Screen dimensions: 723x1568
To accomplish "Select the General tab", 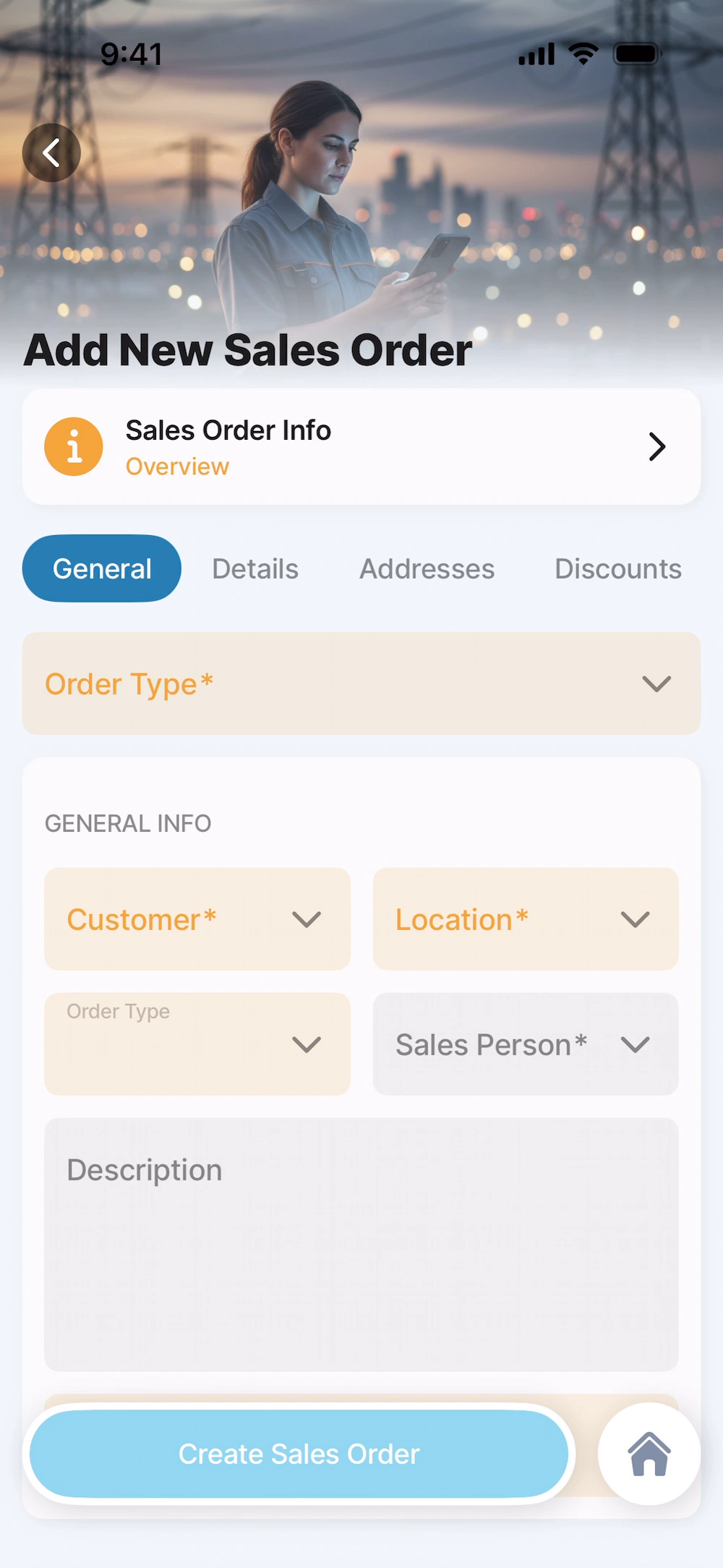I will pyautogui.click(x=102, y=568).
